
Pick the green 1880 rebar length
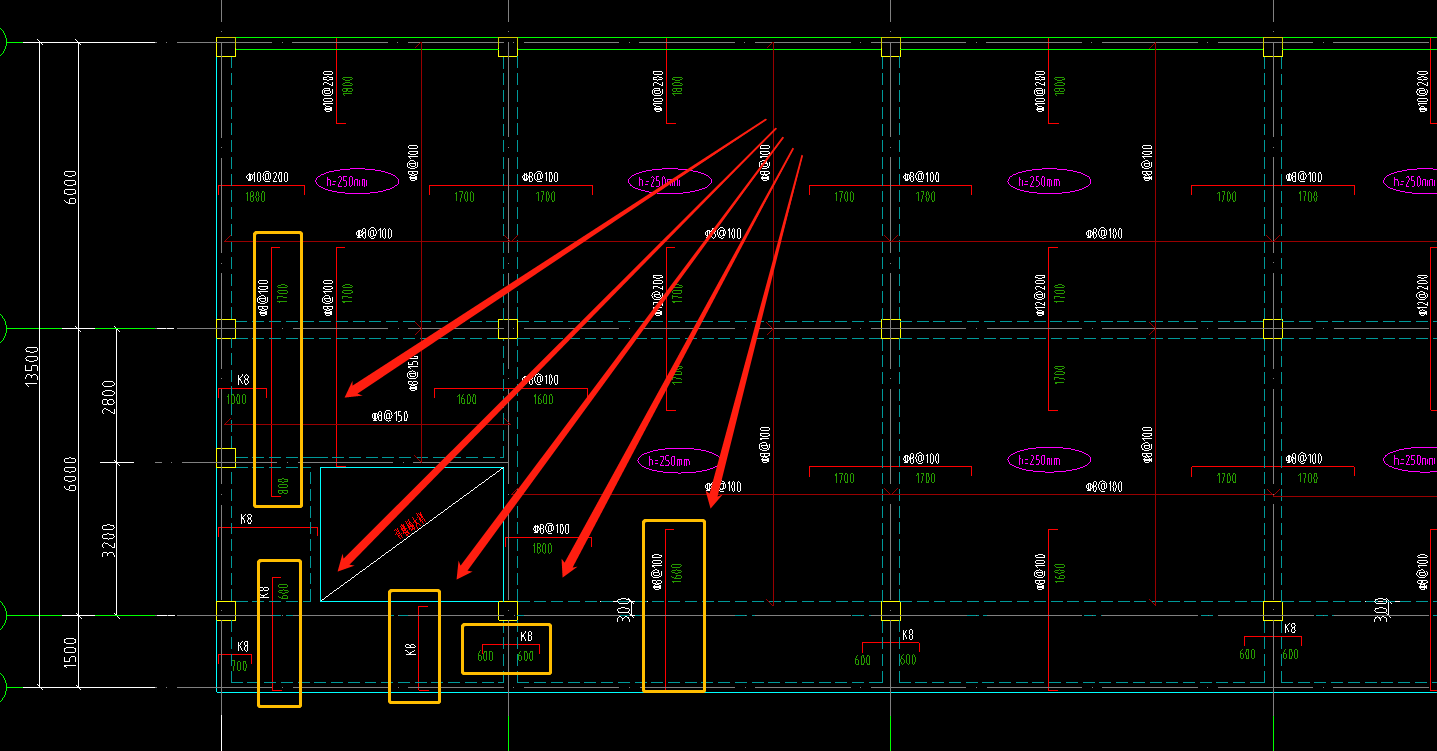point(256,197)
